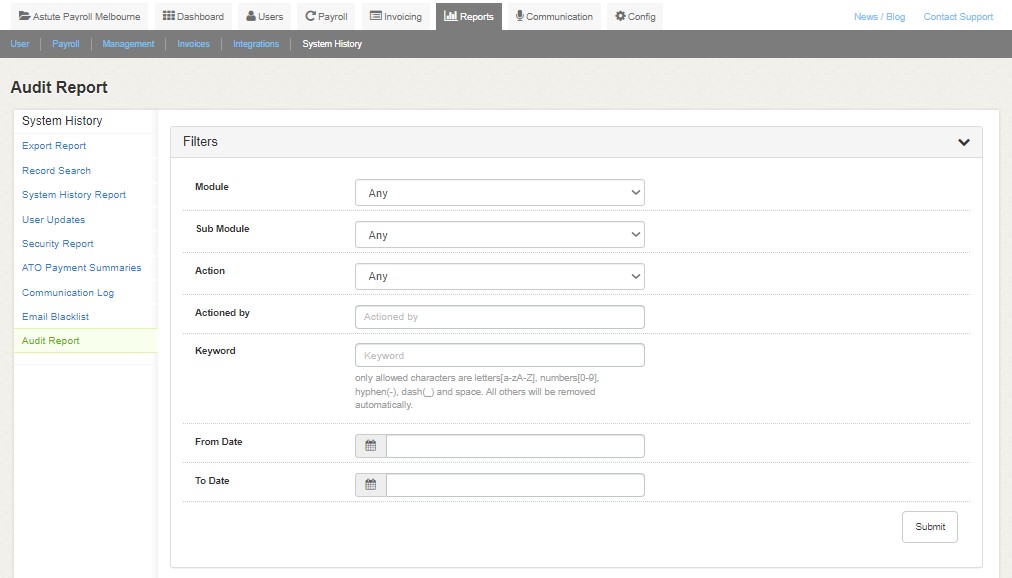The width and height of the screenshot is (1012, 578).
Task: Expand the Sub Module dropdown
Action: pos(499,235)
